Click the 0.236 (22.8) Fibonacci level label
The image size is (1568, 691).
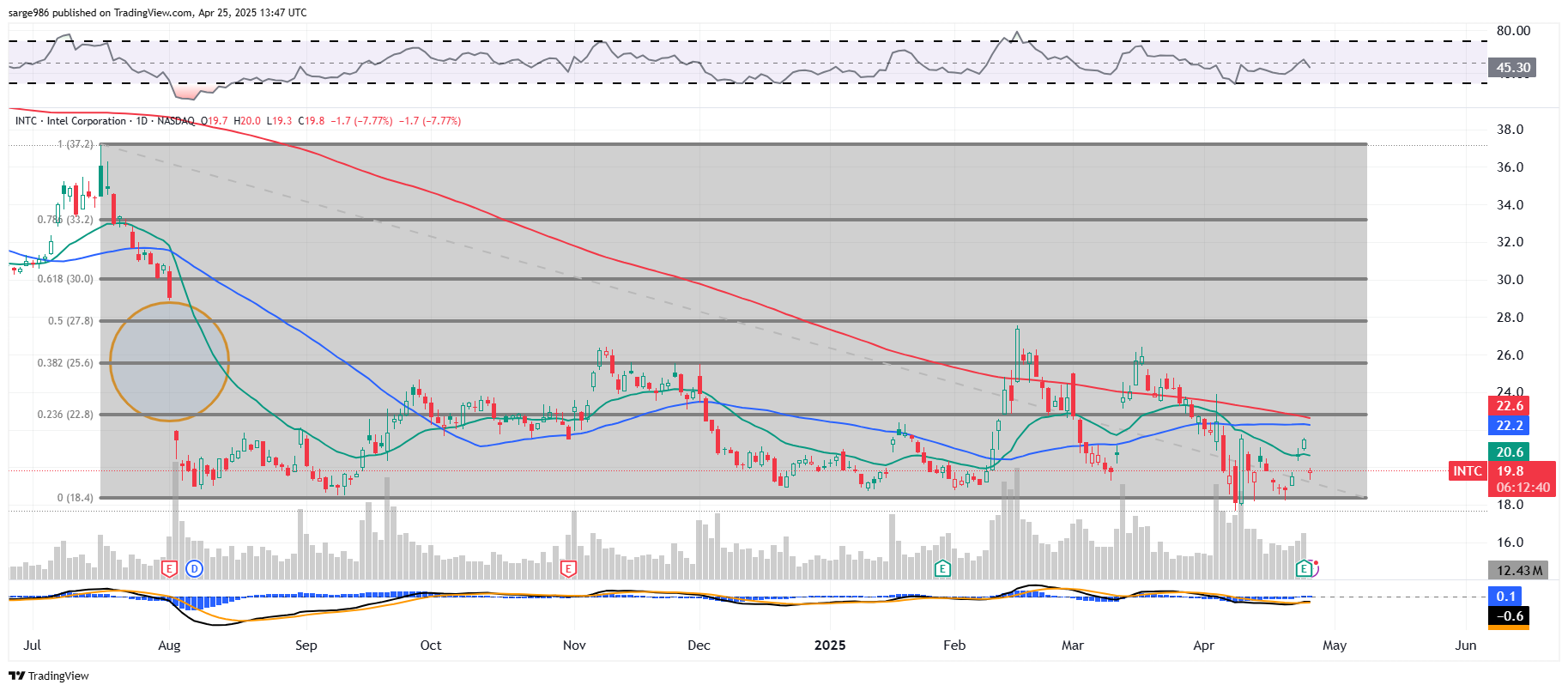click(x=65, y=415)
